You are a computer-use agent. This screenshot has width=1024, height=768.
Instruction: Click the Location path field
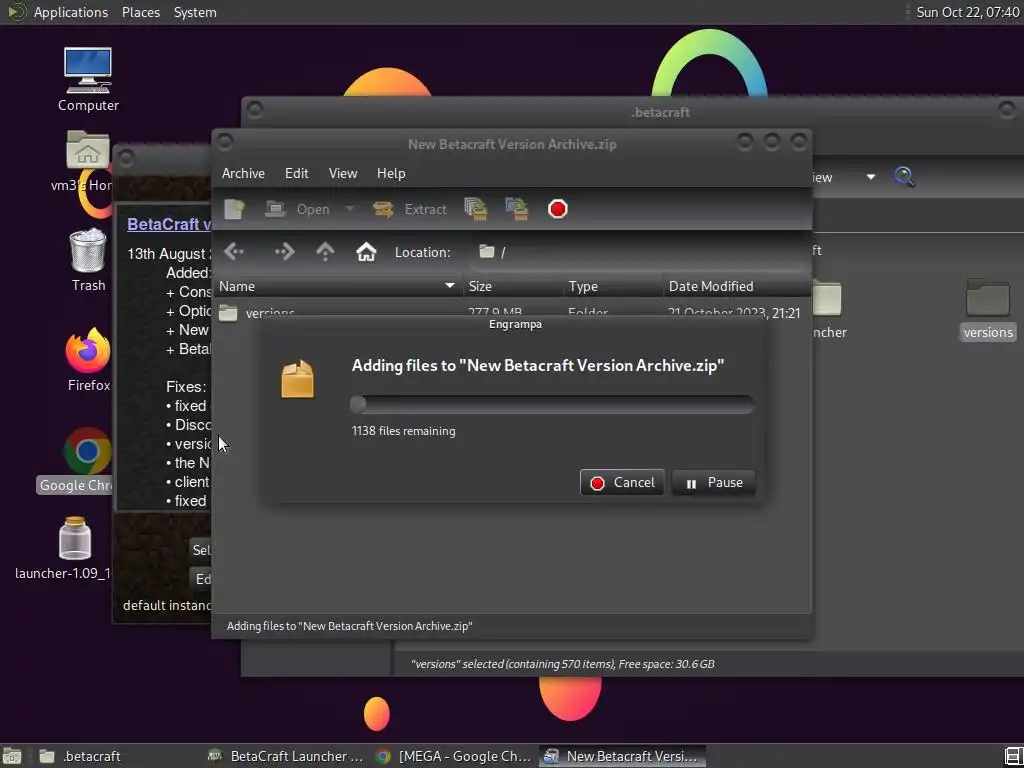point(639,252)
